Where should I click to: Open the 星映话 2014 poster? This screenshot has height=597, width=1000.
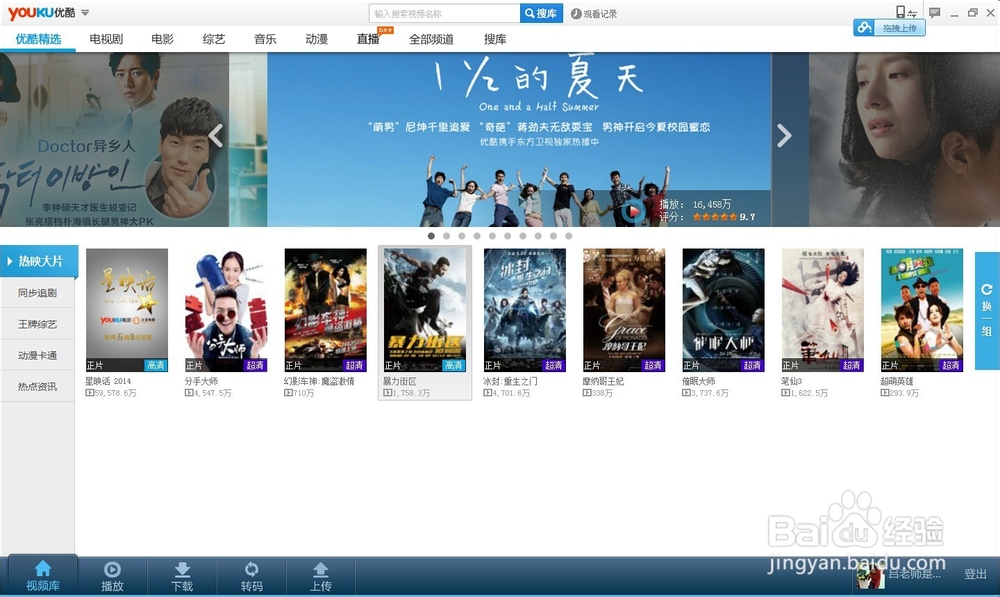pos(127,310)
